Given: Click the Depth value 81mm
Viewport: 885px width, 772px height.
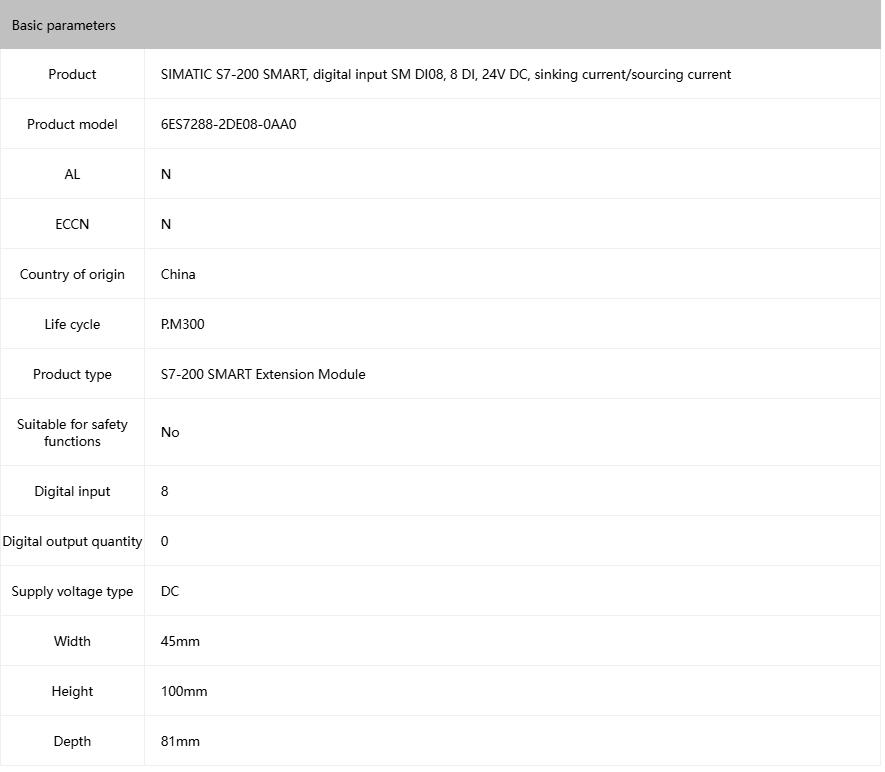Looking at the screenshot, I should 180,741.
